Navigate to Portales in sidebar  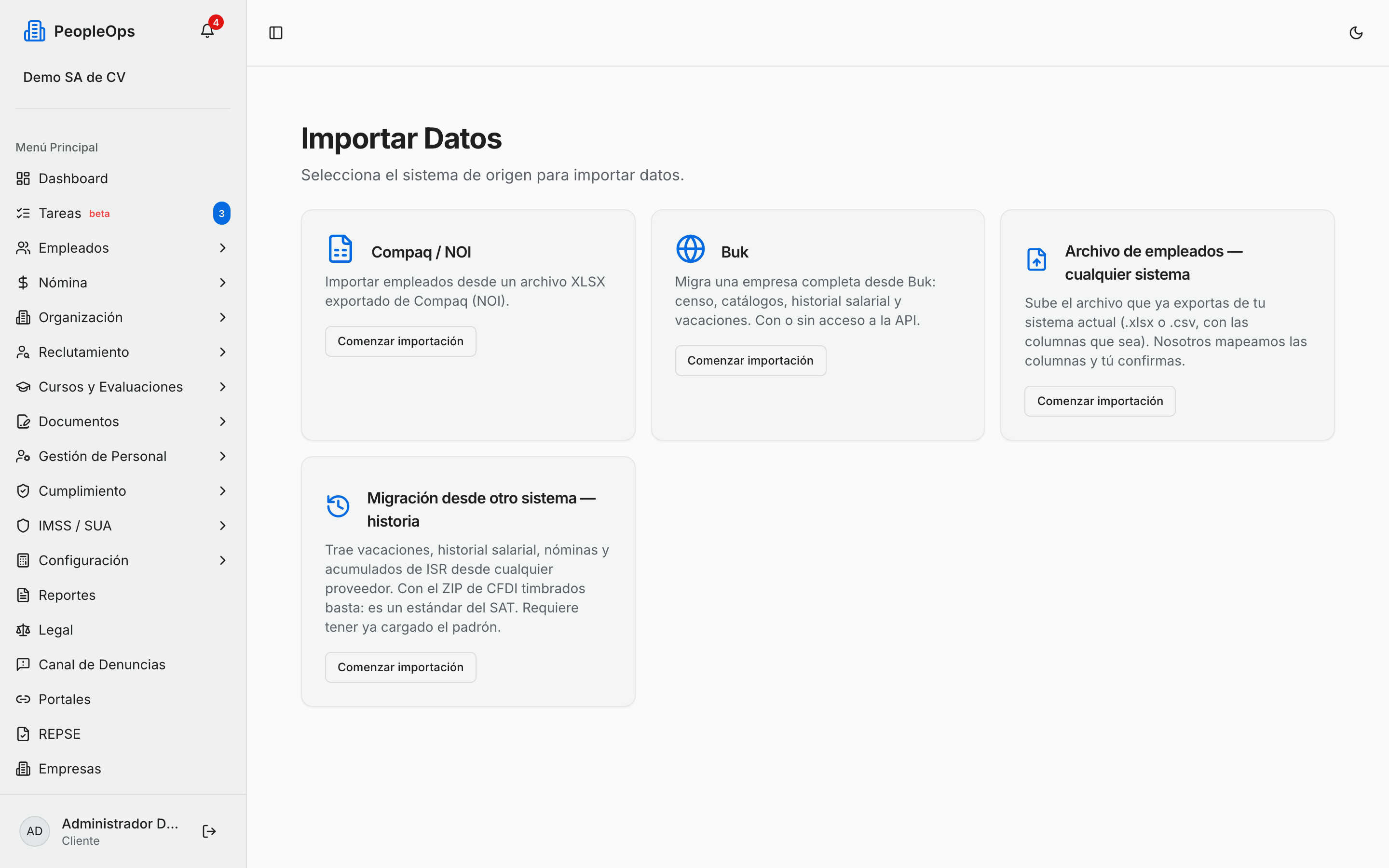coord(123,699)
